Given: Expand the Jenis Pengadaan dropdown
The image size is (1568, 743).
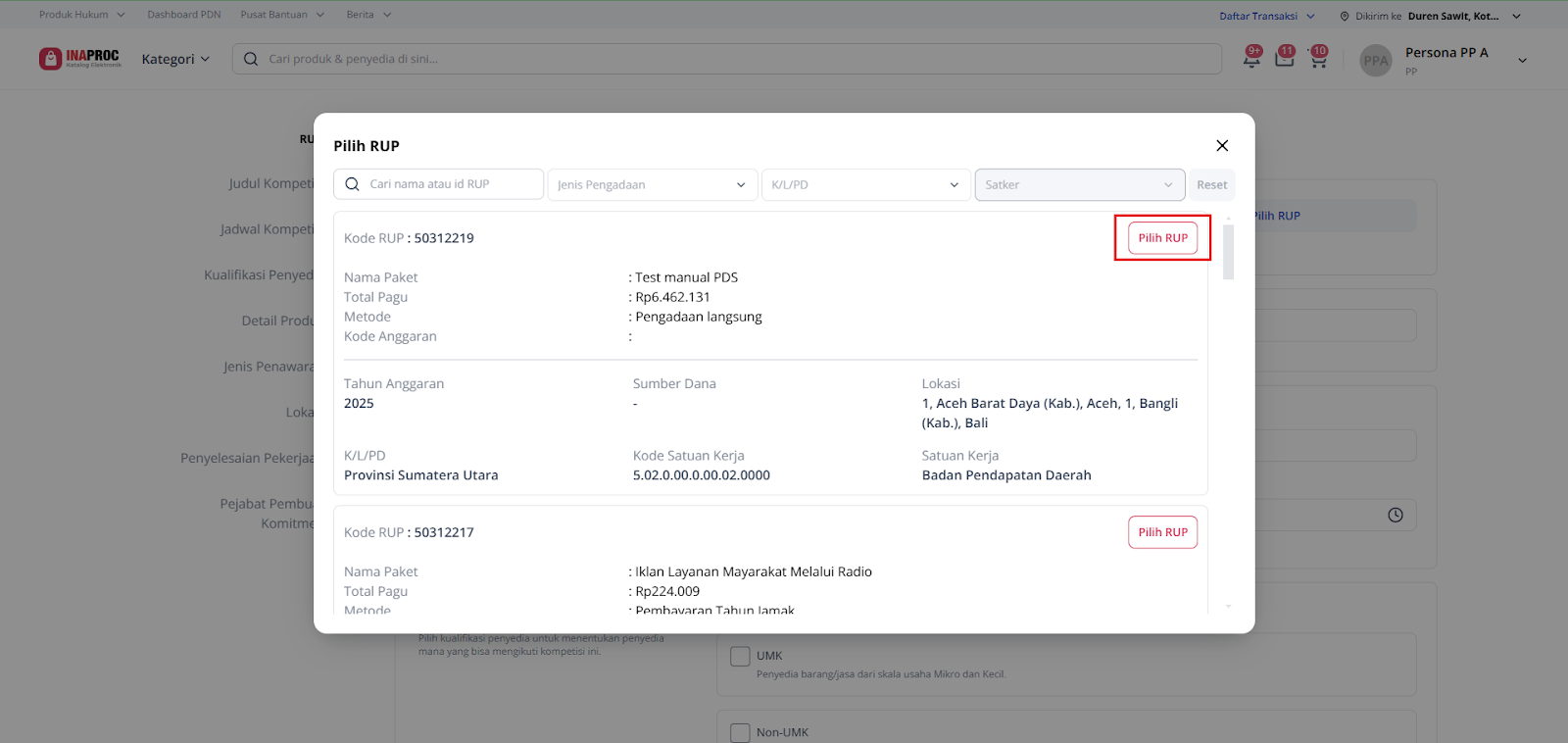Looking at the screenshot, I should [x=652, y=184].
